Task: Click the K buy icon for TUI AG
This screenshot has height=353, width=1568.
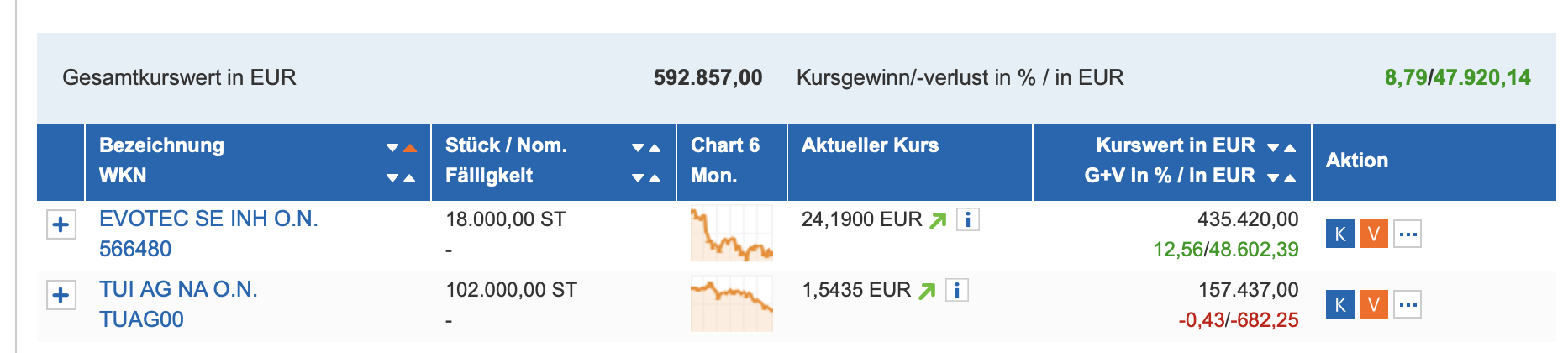Action: coord(1339,304)
